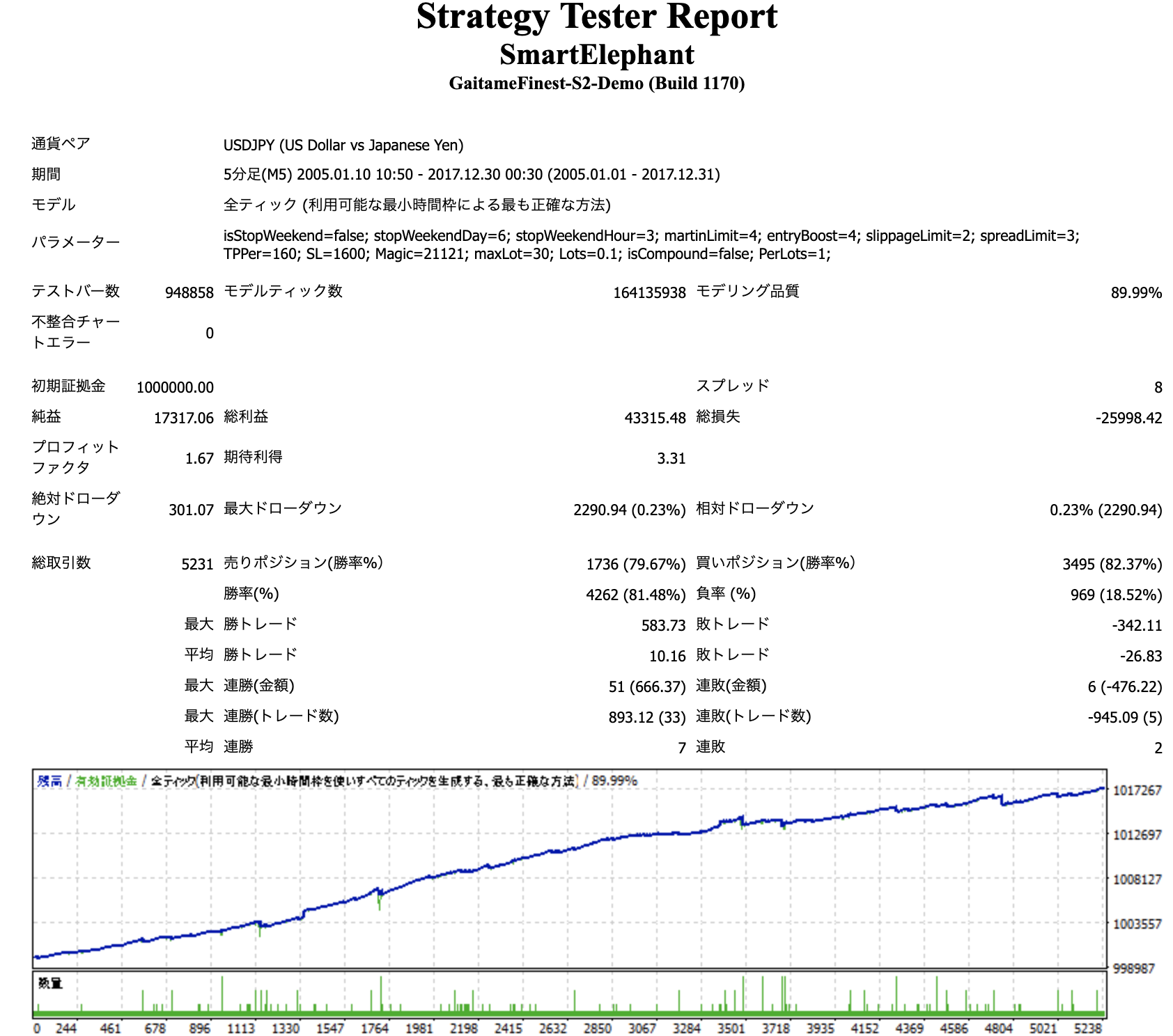Image resolution: width=1173 pixels, height=1036 pixels.
Task: Click the value "893.12 (33)"
Action: 647,717
